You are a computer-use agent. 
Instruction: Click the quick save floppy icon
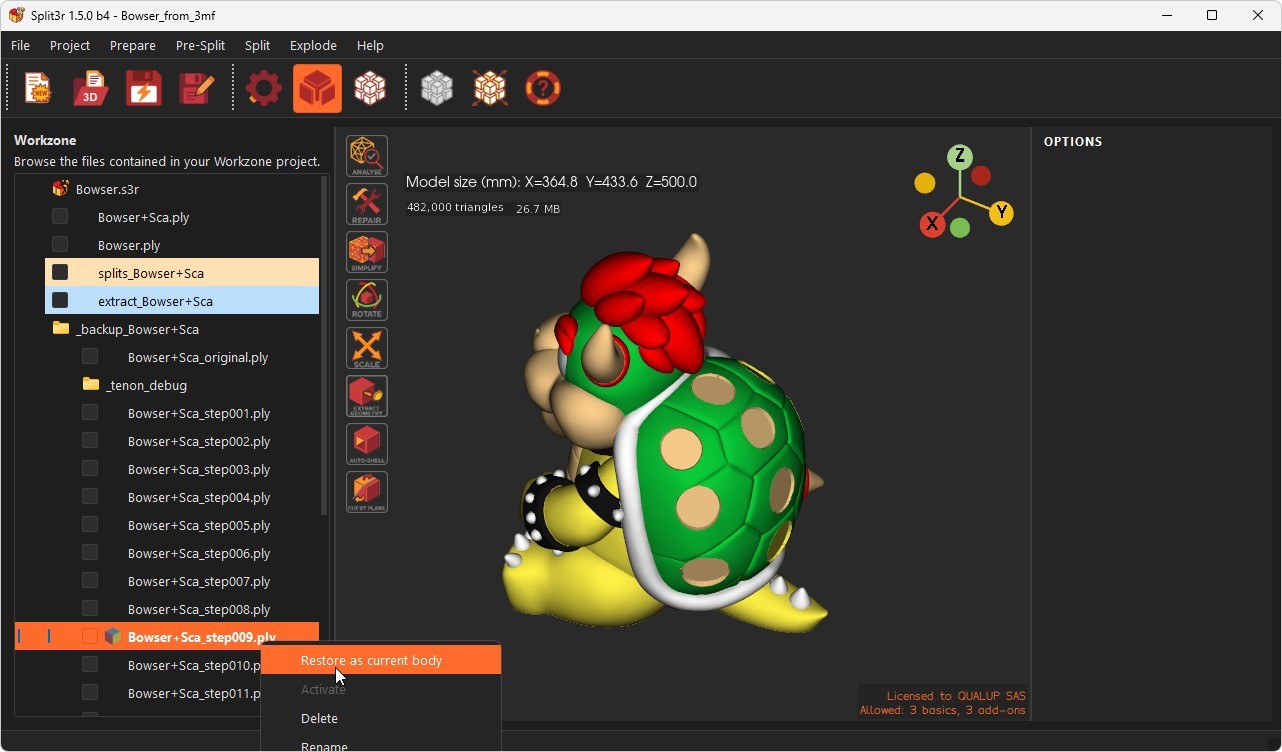point(144,89)
